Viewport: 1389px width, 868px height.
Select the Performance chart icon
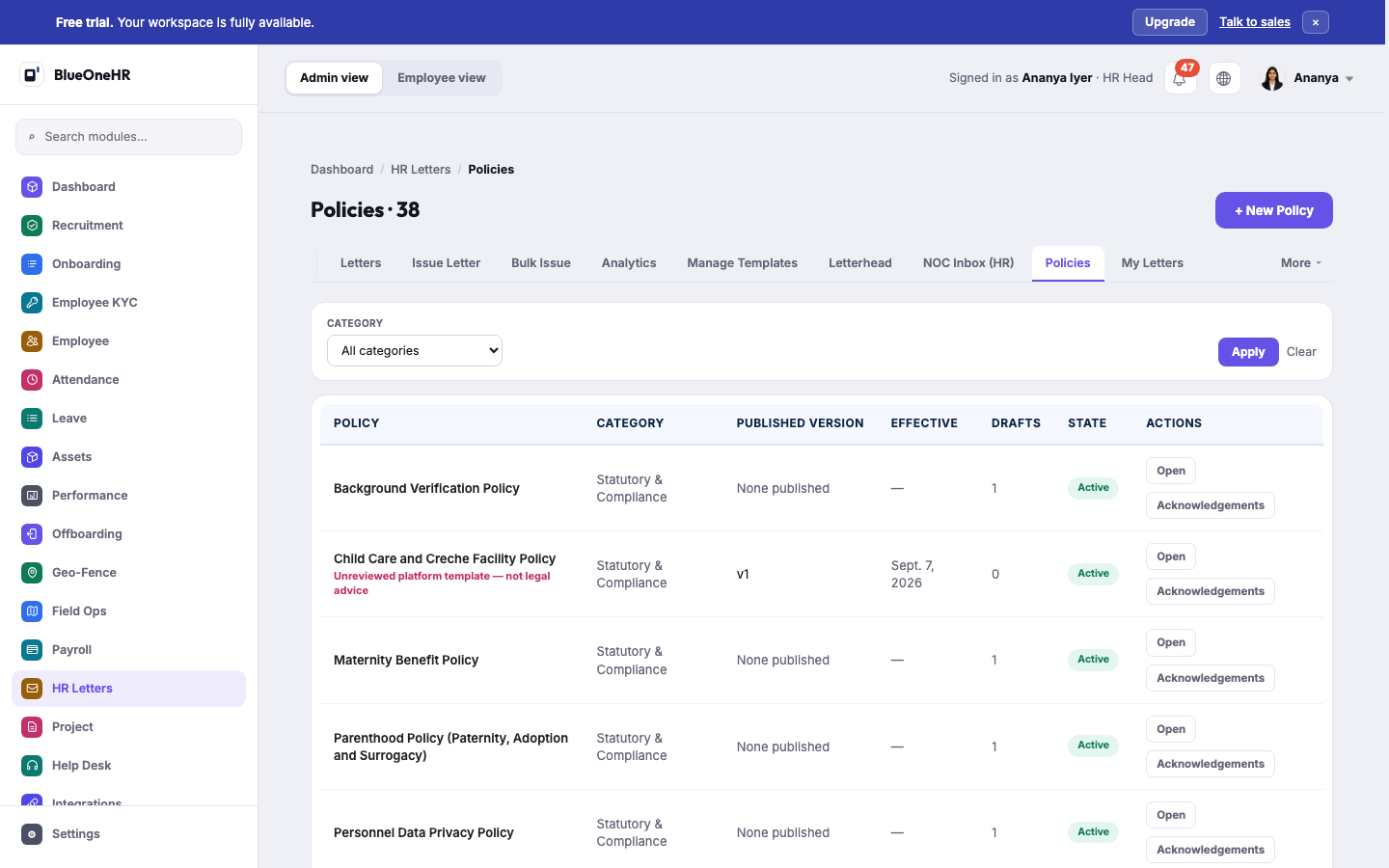tap(32, 496)
